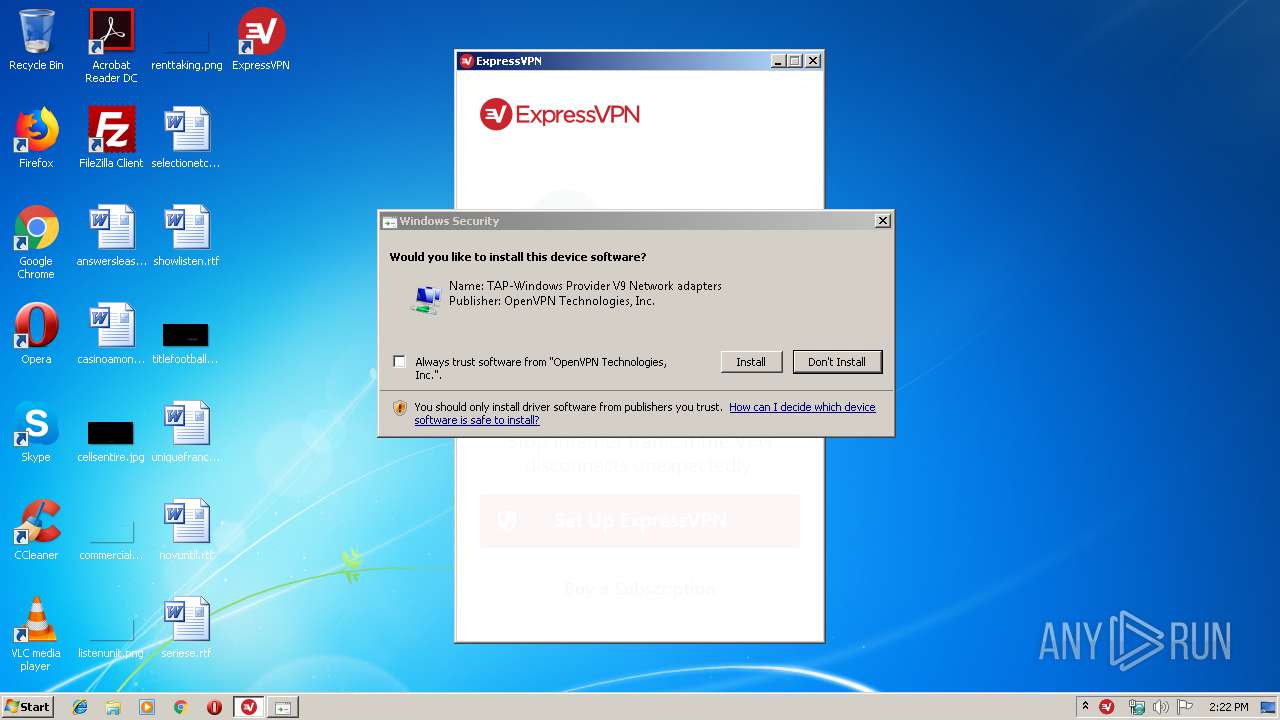Screen dimensions: 1280x720
Task: Click the taskbar clock 2:22 PM
Action: (x=1228, y=707)
